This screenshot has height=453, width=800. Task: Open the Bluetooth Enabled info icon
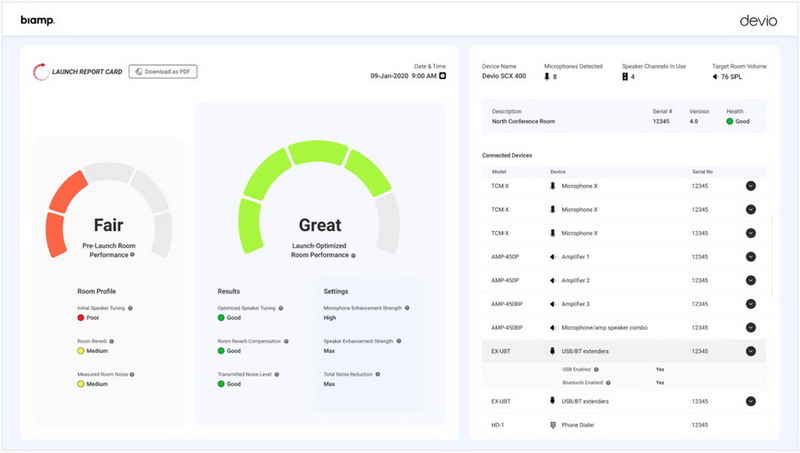(x=608, y=383)
